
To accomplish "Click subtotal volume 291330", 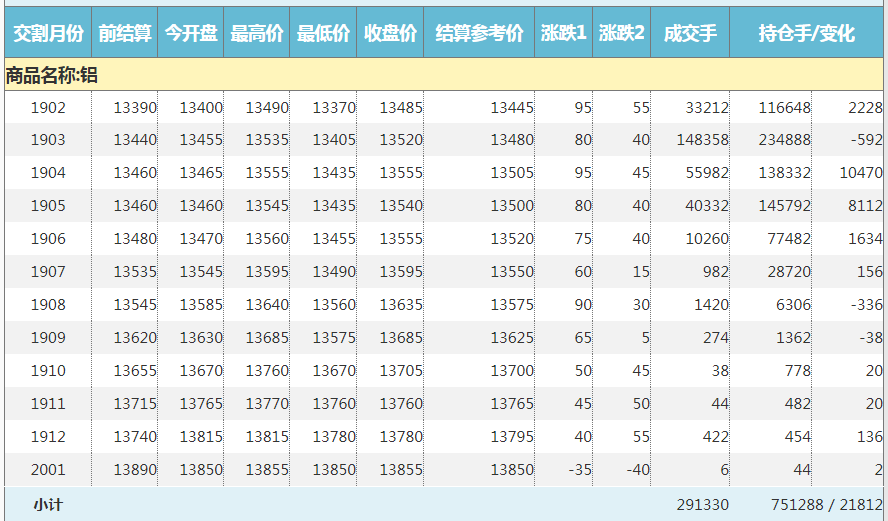I will (702, 505).
